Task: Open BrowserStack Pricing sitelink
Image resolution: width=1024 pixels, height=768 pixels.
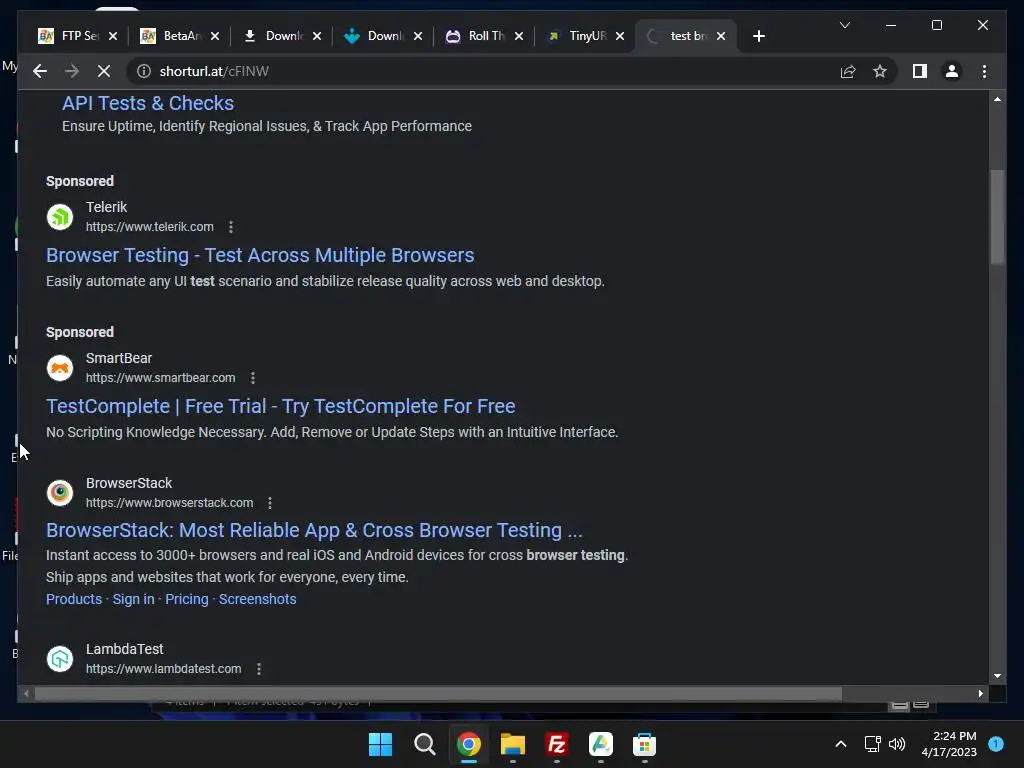Action: pyautogui.click(x=187, y=599)
